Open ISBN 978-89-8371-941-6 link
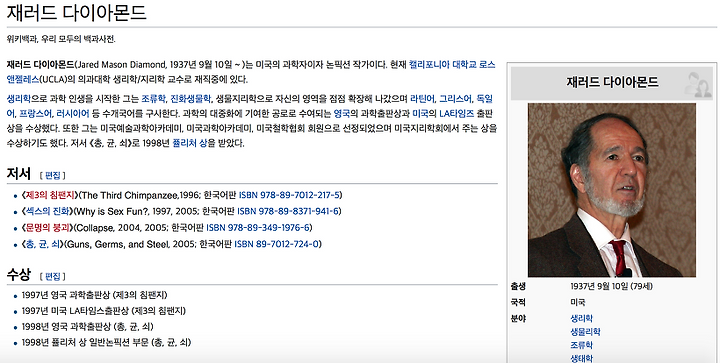720x363 pixels. (288, 211)
